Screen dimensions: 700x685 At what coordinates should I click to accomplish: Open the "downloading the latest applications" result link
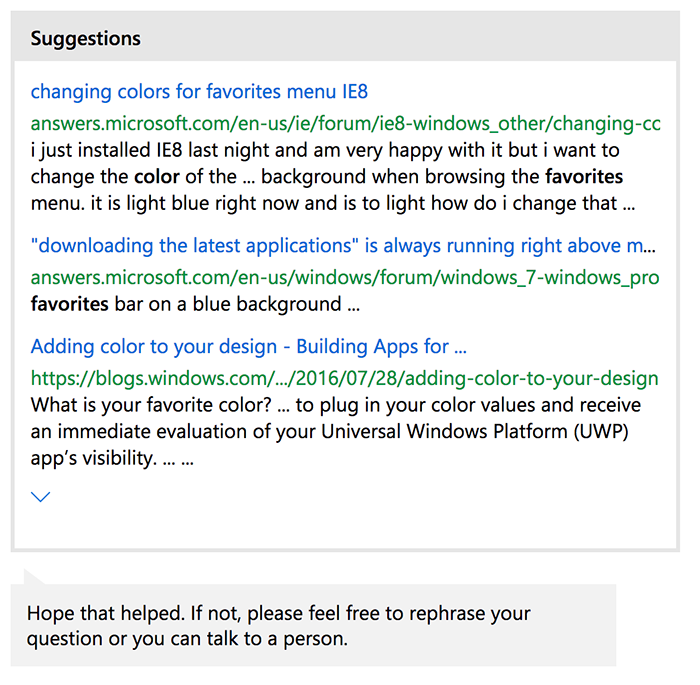tap(343, 246)
